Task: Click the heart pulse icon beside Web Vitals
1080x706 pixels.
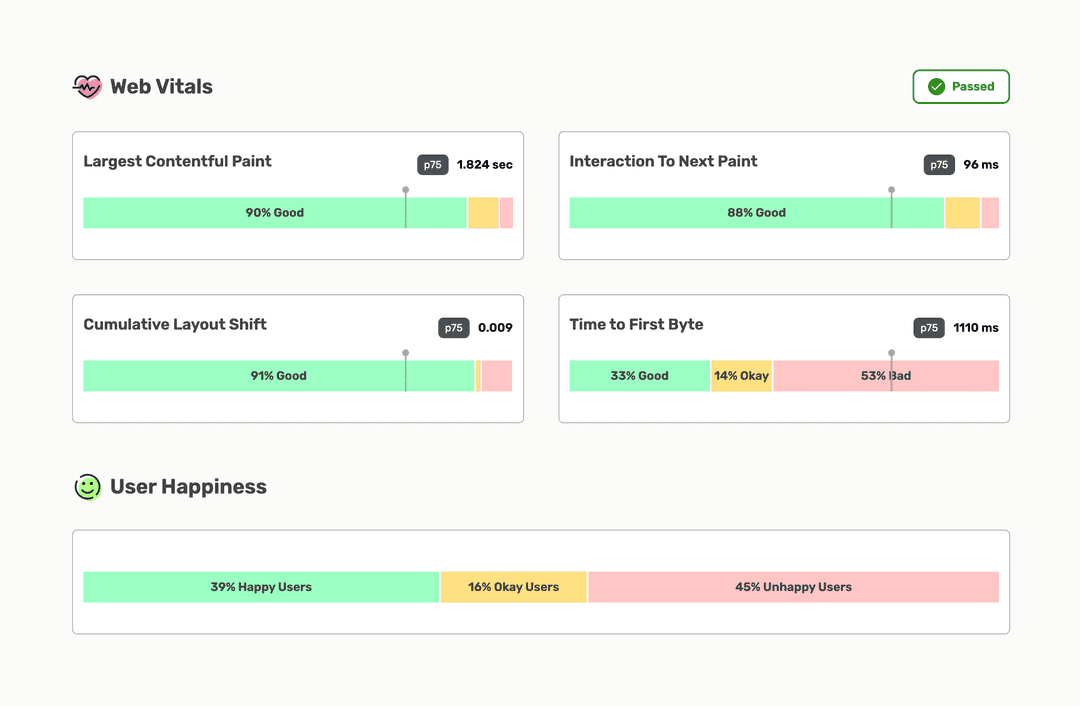Action: pyautogui.click(x=88, y=86)
